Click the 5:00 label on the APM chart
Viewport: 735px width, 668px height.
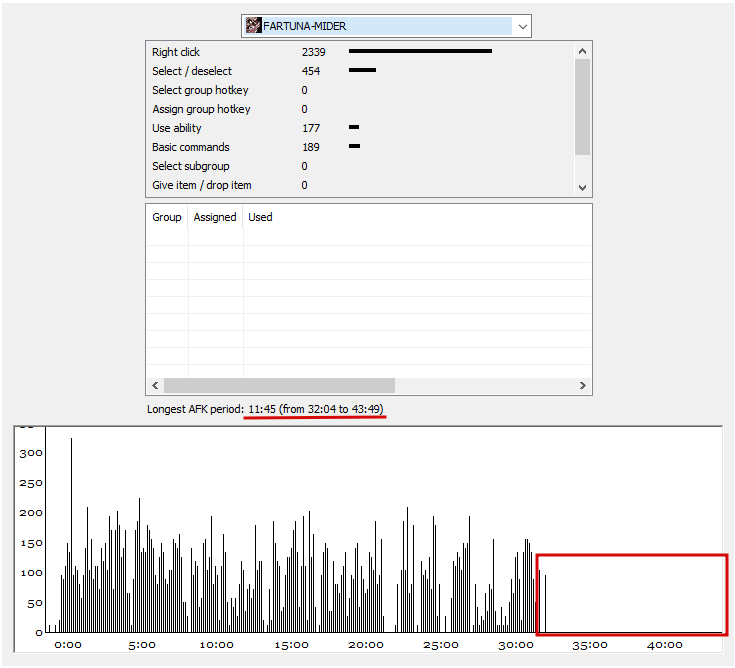142,645
